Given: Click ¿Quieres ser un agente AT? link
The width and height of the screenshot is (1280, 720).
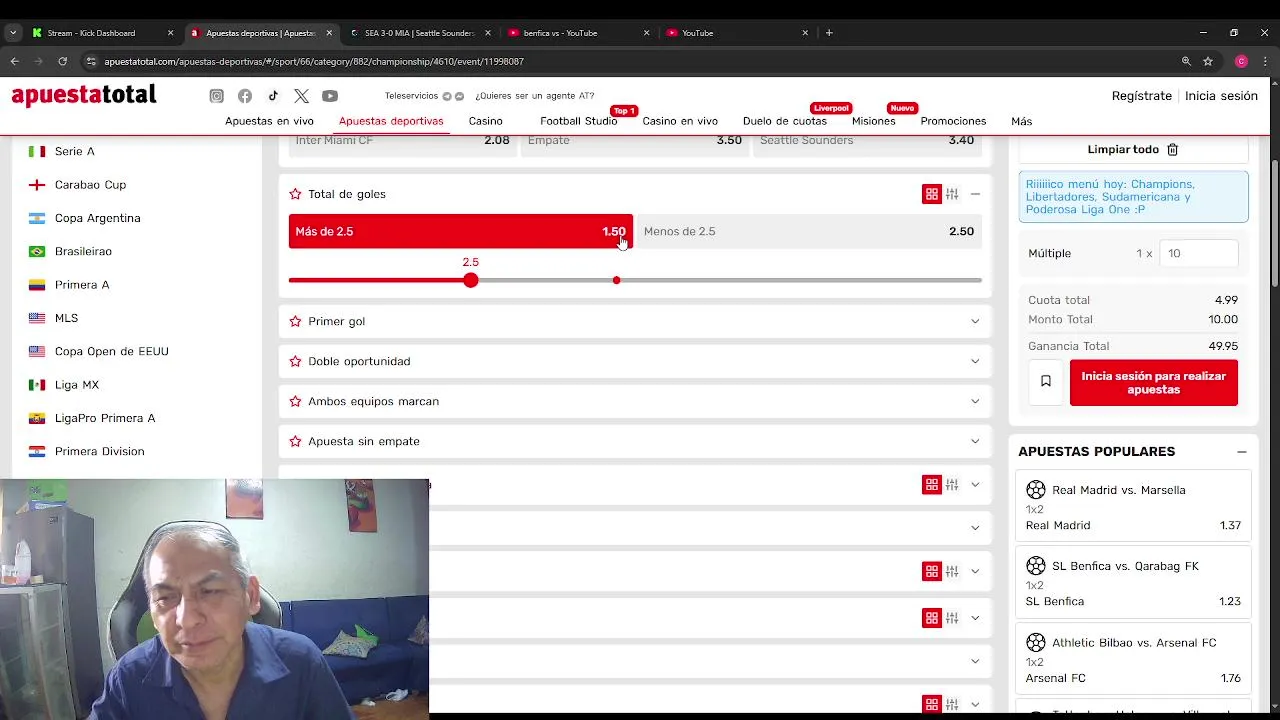Looking at the screenshot, I should pos(534,96).
